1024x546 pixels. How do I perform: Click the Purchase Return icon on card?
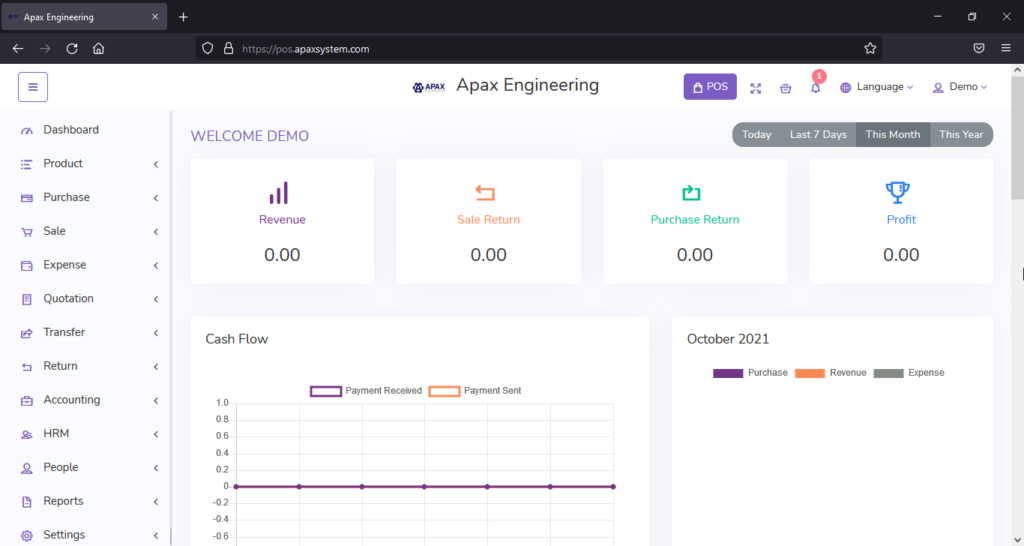[692, 193]
